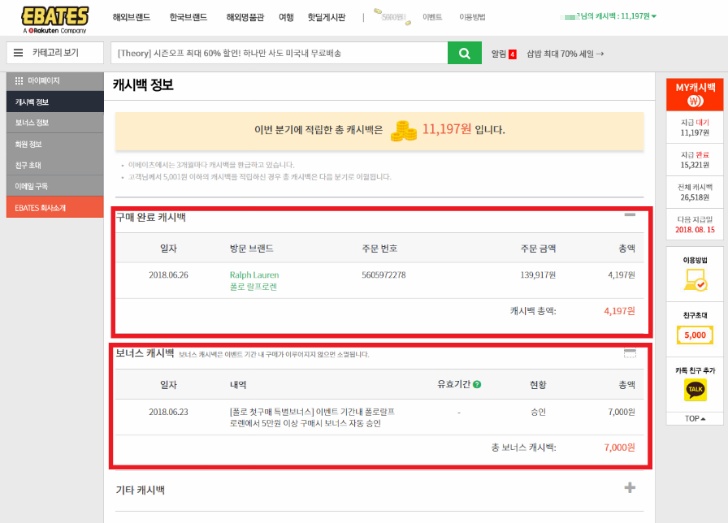
Task: Open 이용방법 in top navigation
Action: (x=472, y=17)
